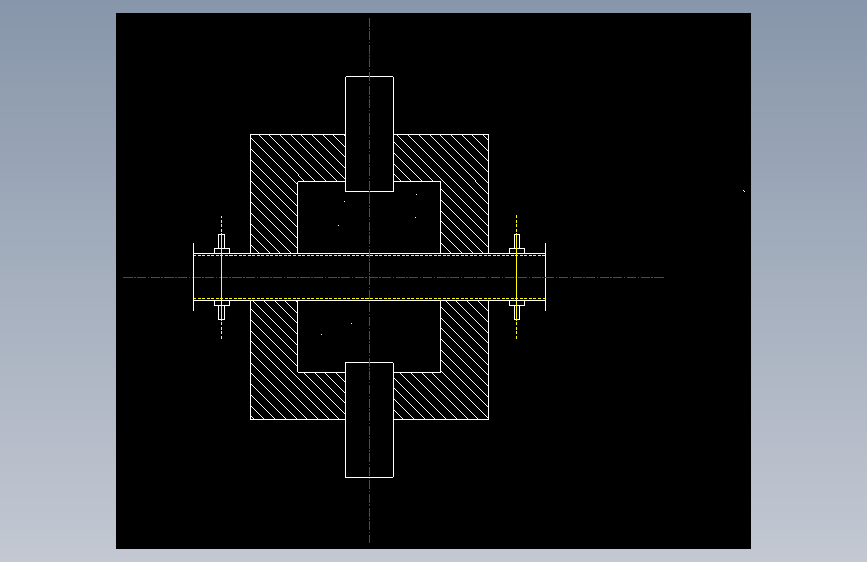
Task: Select the upper vertical shaft rectangle
Action: 369,134
